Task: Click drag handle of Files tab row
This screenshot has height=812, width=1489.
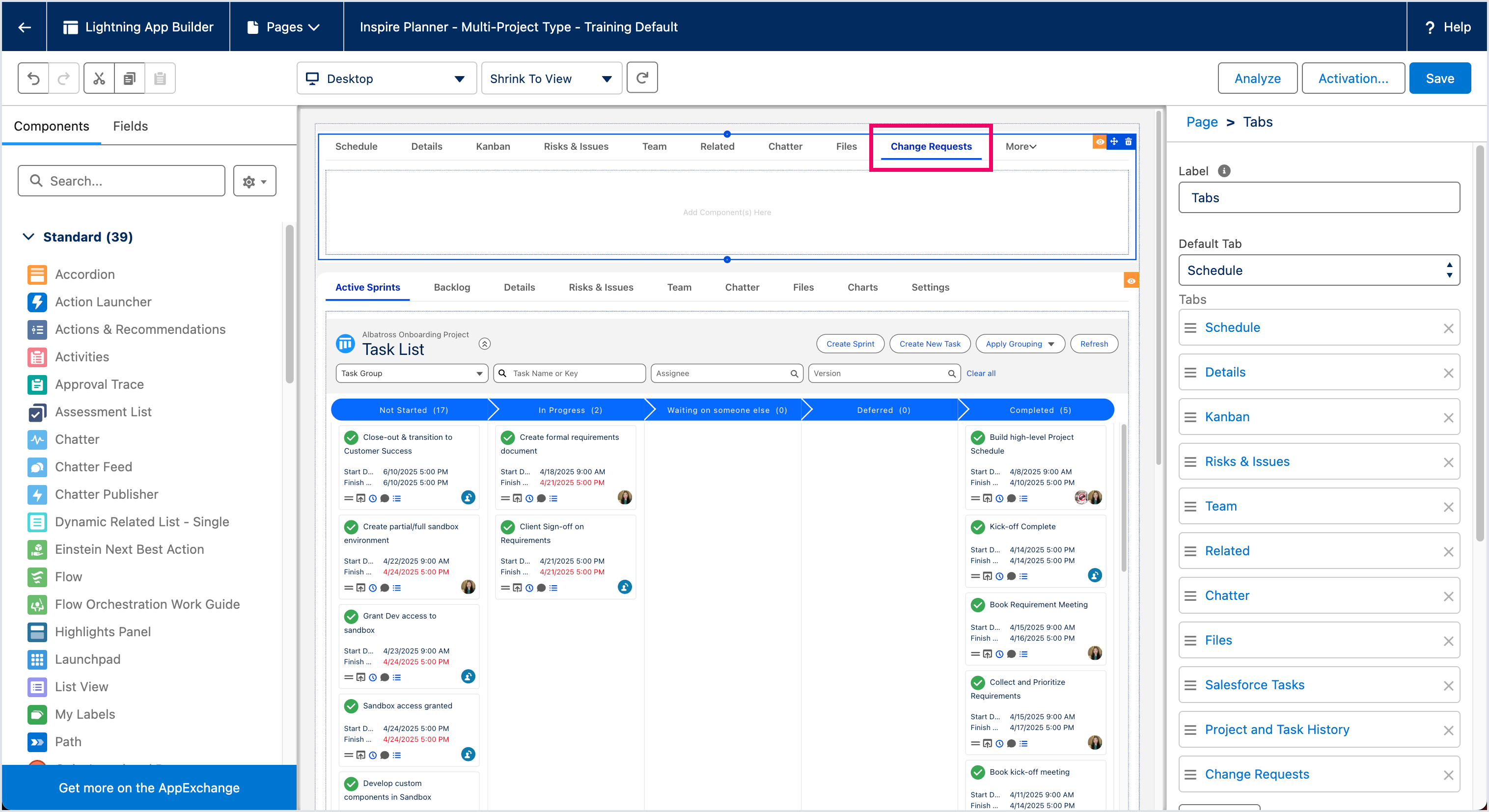Action: [x=1190, y=641]
